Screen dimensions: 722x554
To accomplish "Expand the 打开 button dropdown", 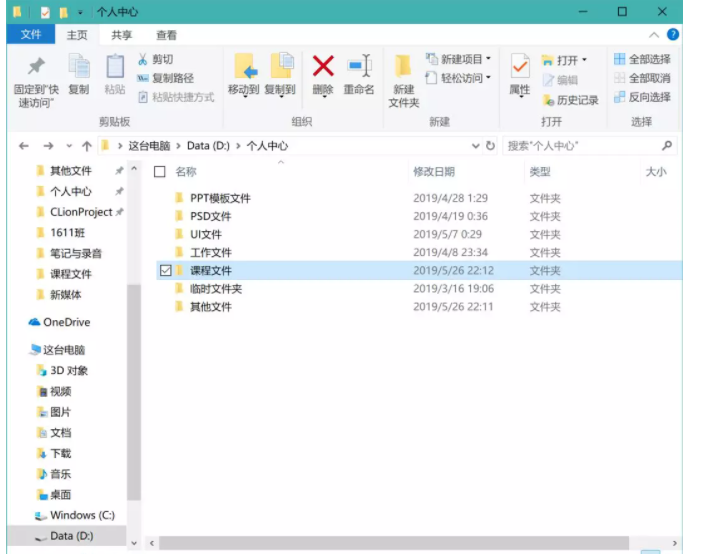I will pyautogui.click(x=585, y=60).
